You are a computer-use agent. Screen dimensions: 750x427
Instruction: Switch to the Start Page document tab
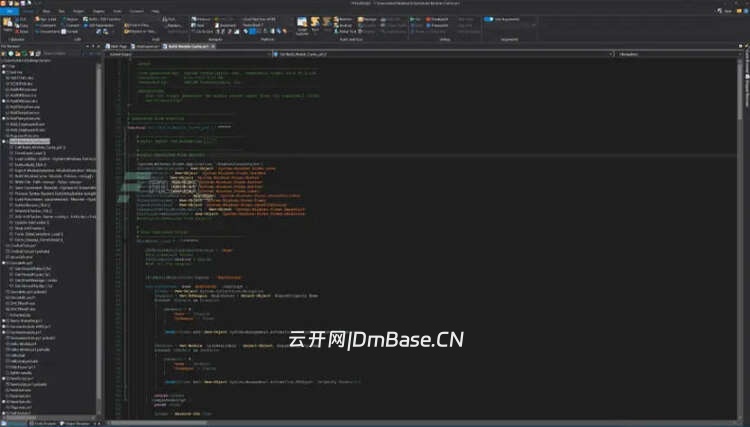point(116,46)
